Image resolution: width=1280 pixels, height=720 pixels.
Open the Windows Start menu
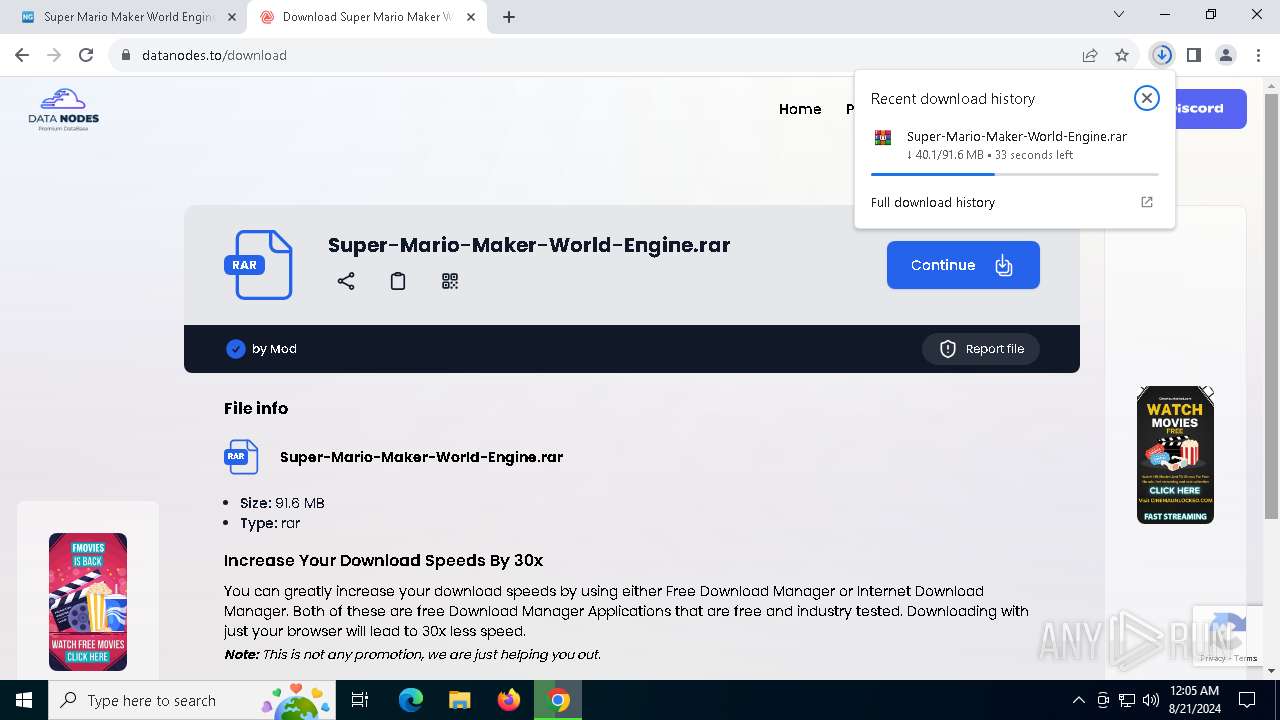(24, 700)
